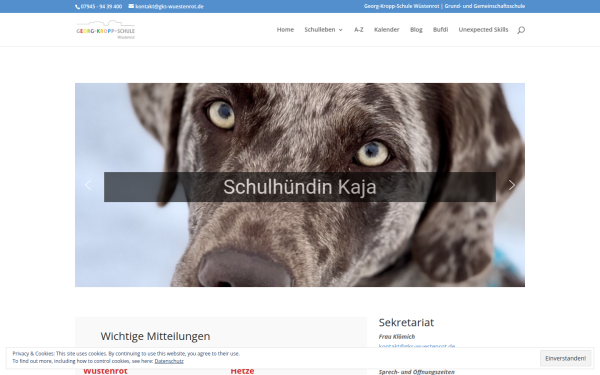The width and height of the screenshot is (600, 375).
Task: Click the Frau Klimich name text
Action: point(397,336)
